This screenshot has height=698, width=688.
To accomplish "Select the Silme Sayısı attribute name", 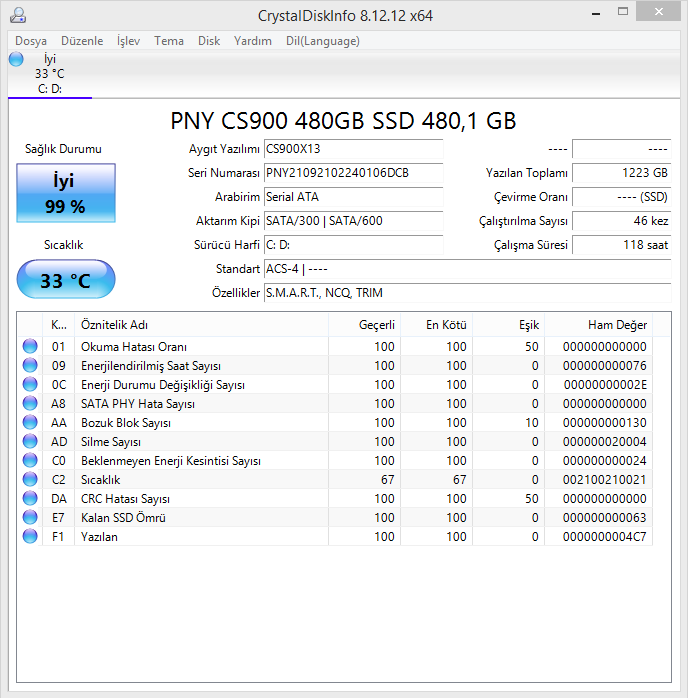I will [110, 442].
